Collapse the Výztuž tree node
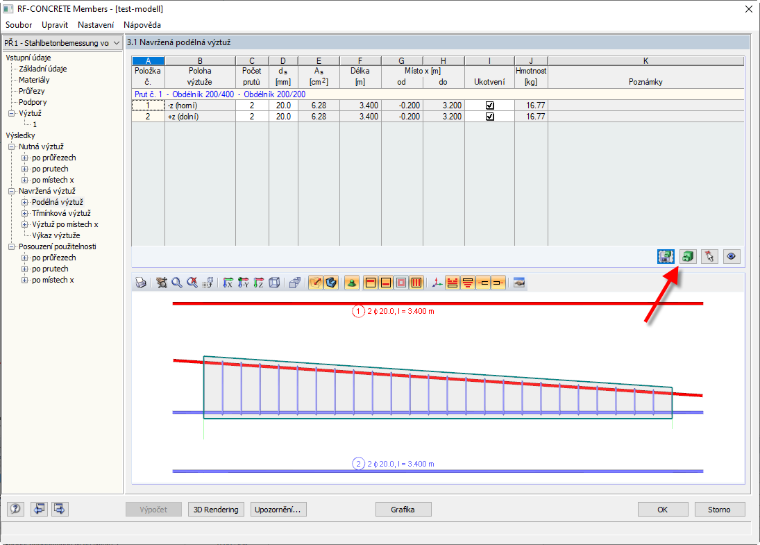 click(12, 113)
